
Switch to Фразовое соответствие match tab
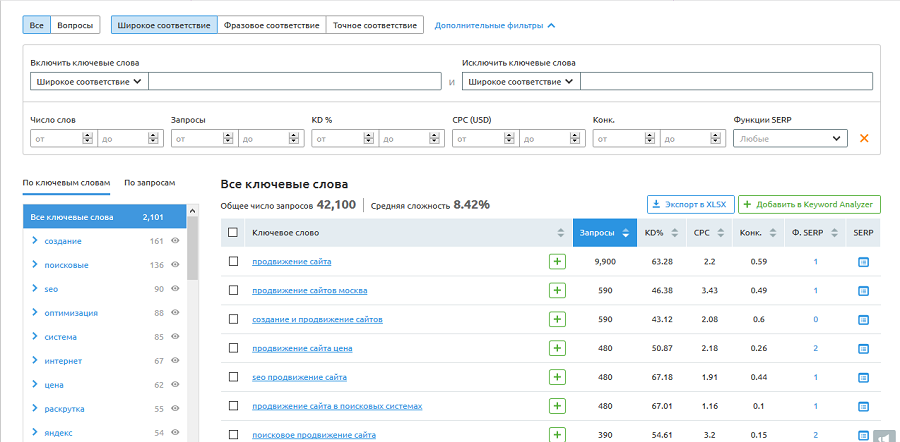[x=271, y=25]
